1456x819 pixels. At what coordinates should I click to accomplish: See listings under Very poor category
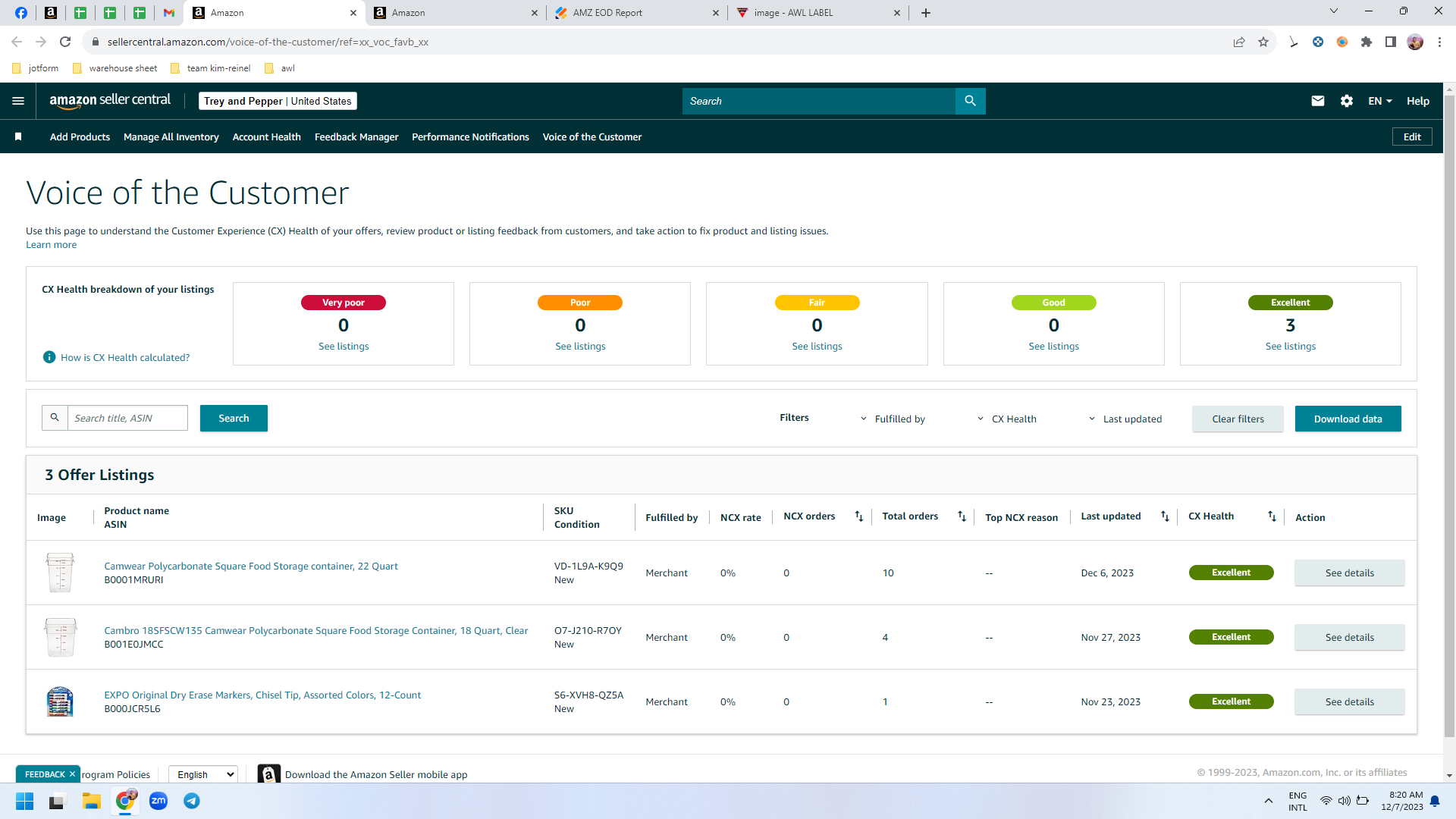coord(344,346)
